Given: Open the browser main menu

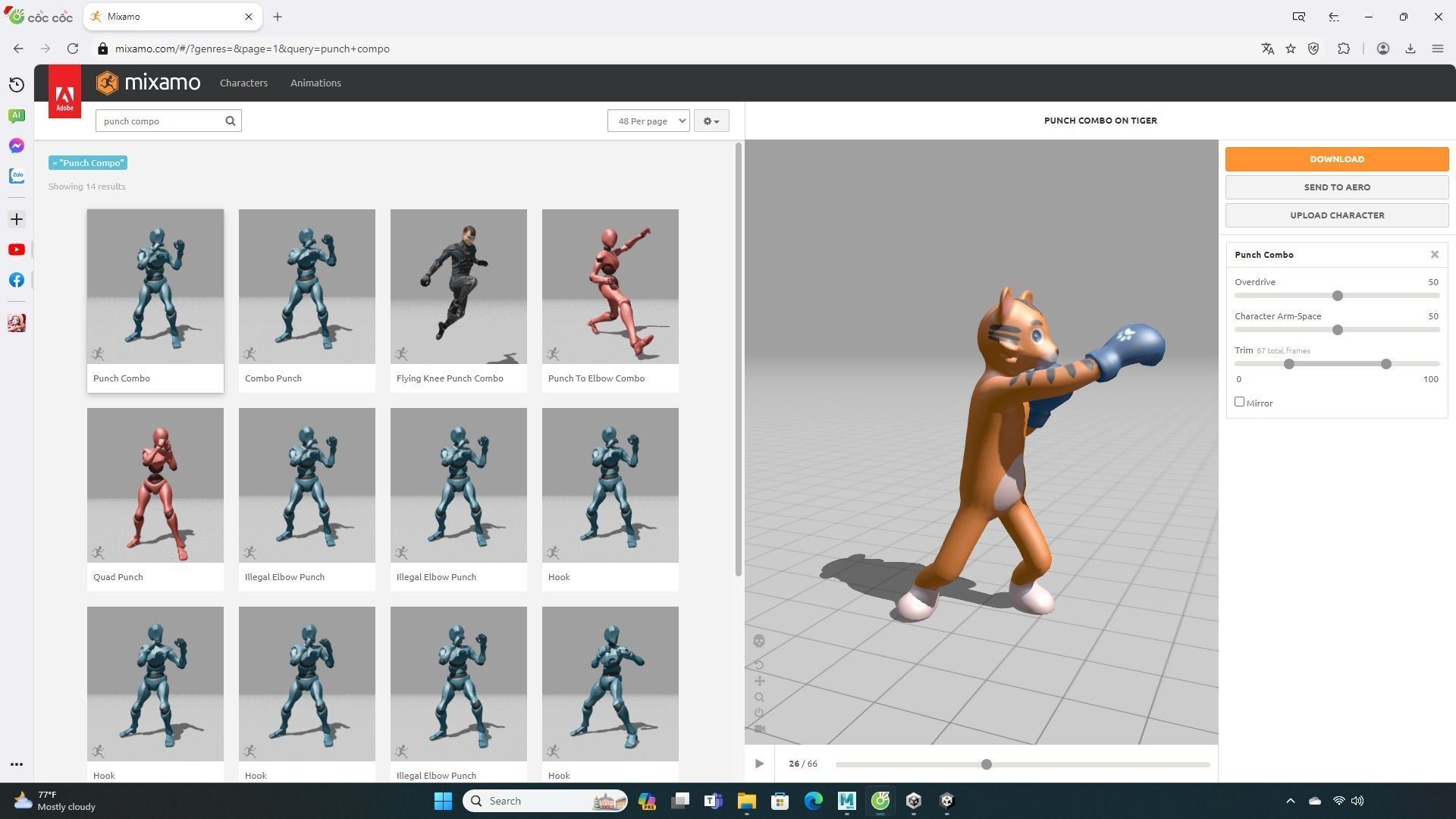Looking at the screenshot, I should coord(1437,49).
